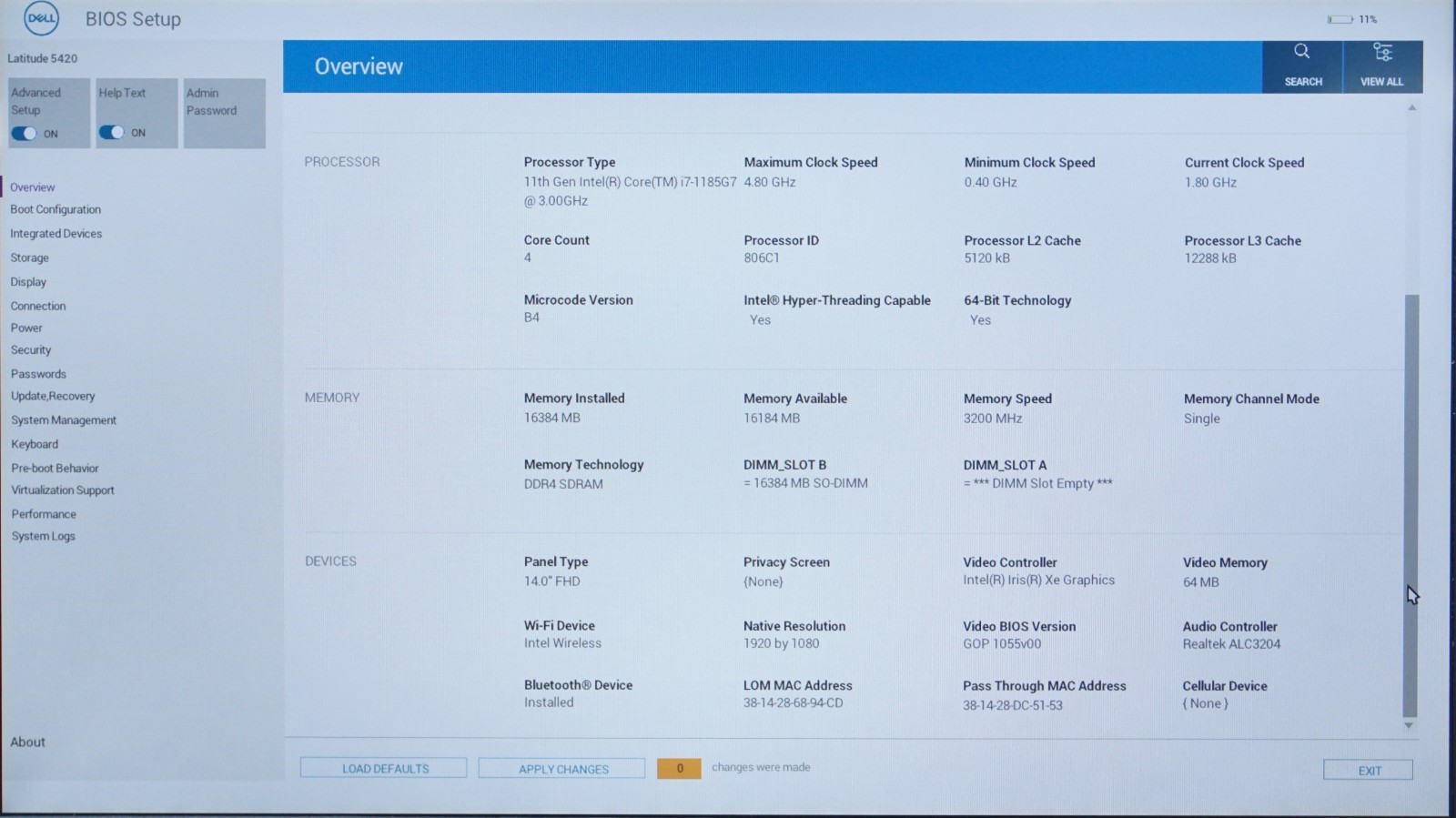1456x818 pixels.
Task: Click the Processor Type value i7-1185G7
Action: tap(630, 191)
